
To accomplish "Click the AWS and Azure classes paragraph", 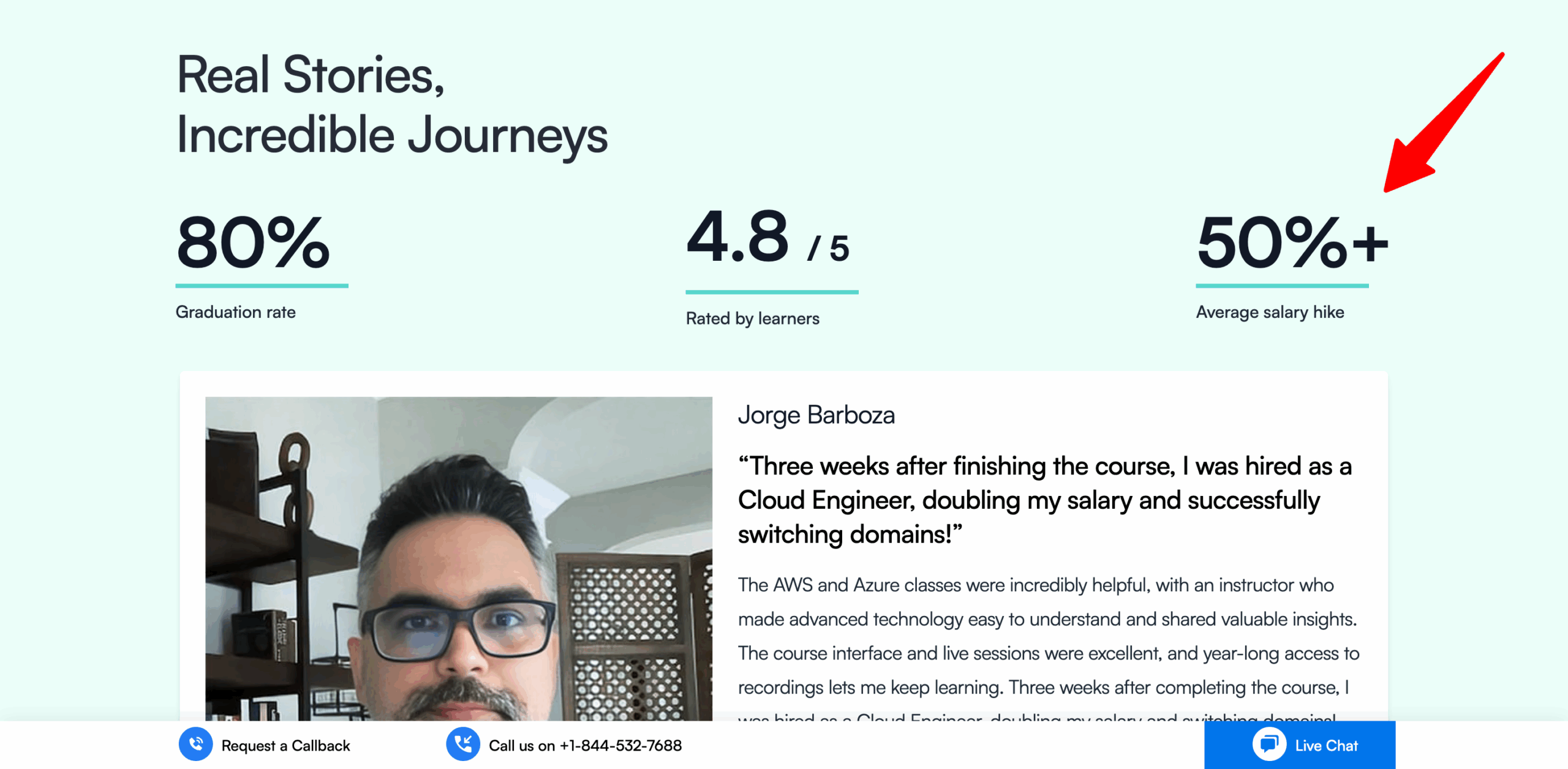I will (x=1047, y=636).
